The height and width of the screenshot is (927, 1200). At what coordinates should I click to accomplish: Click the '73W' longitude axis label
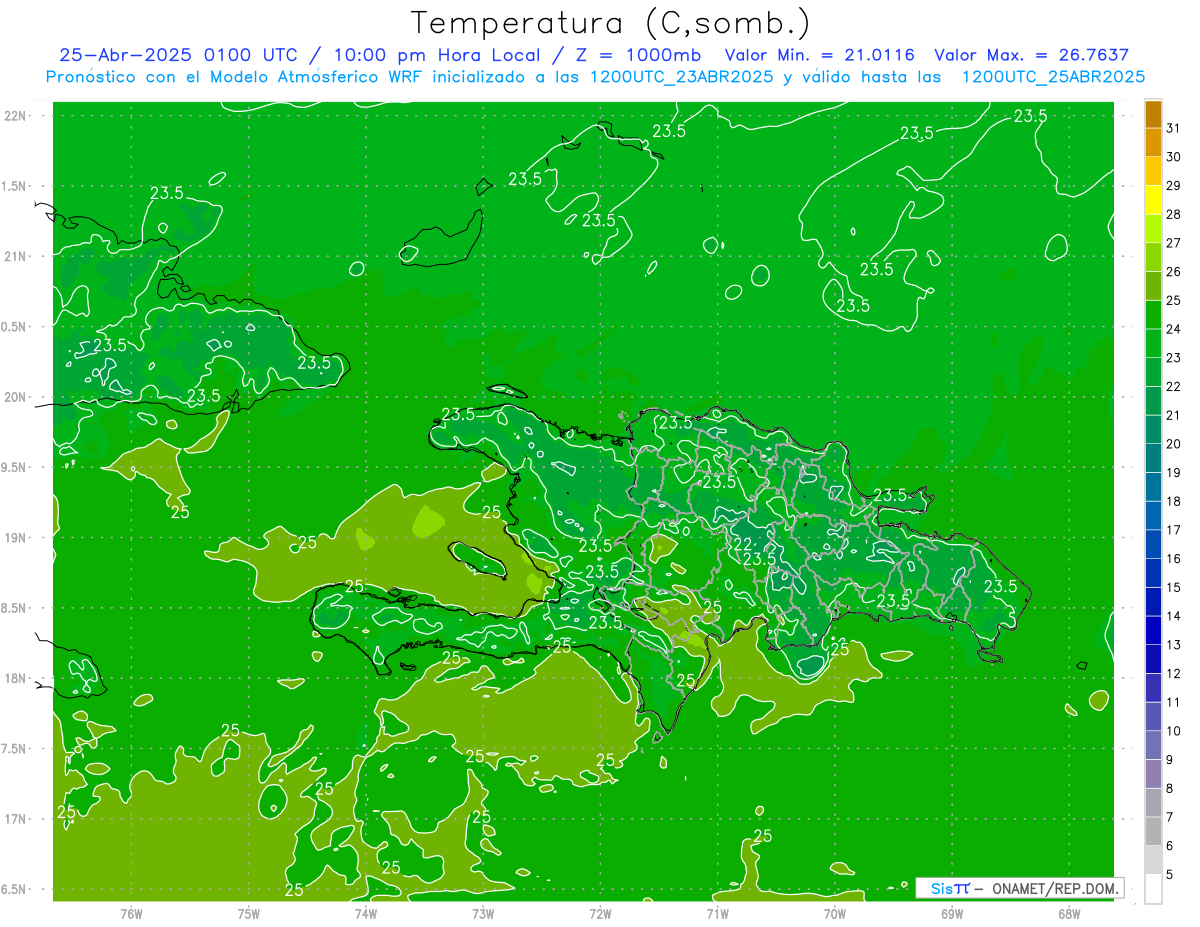click(482, 913)
